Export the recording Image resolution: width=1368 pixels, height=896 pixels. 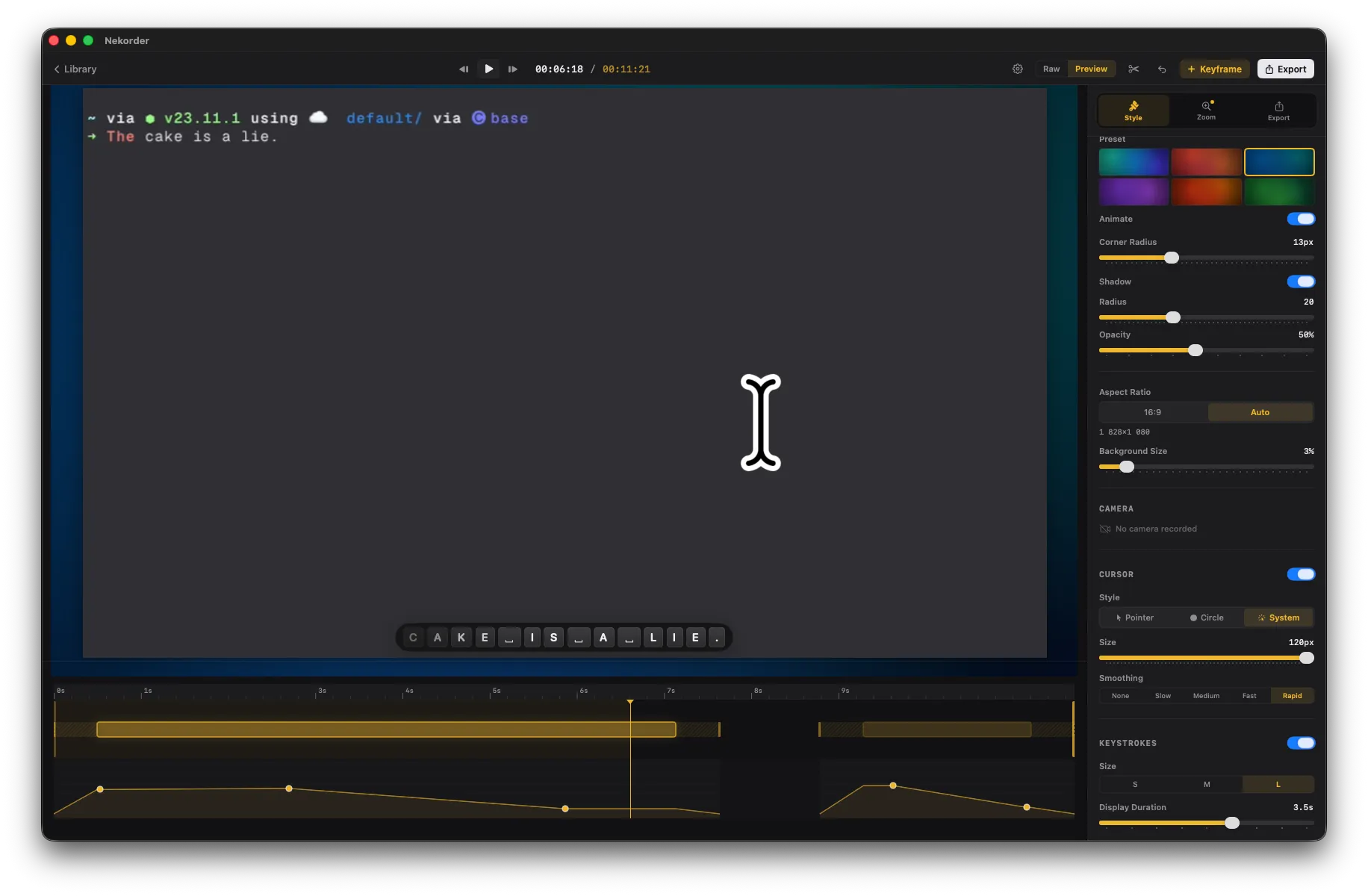pos(1285,69)
